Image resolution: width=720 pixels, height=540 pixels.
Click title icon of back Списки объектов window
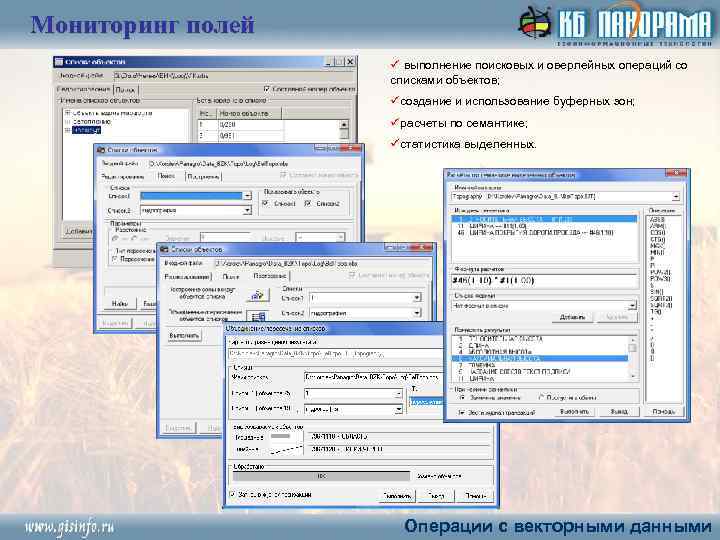(59, 62)
